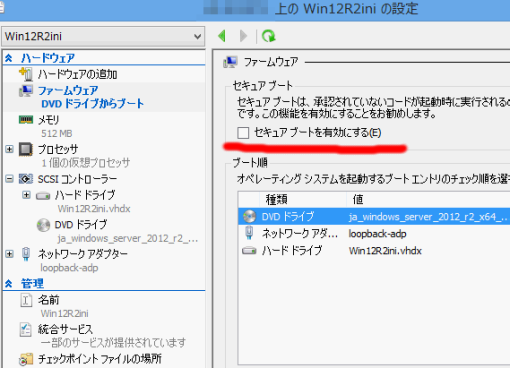This screenshot has height=368, width=510.
Task: Open the Win12R2ini virtual machine dropdown
Action: tap(103, 36)
